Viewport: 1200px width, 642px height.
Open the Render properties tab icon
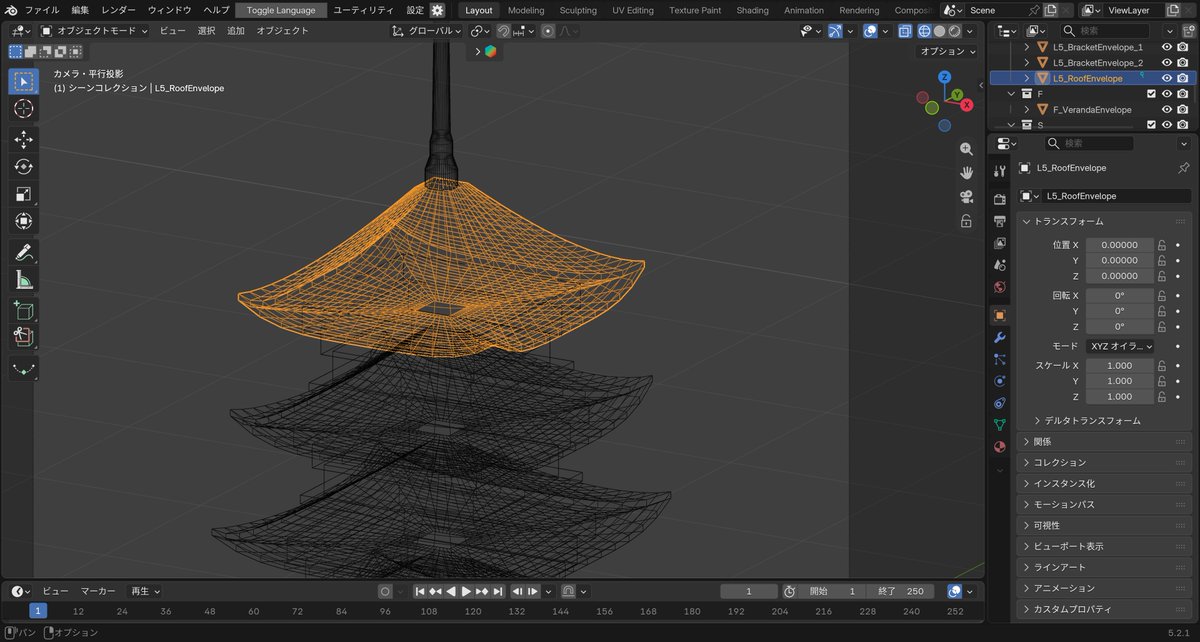[x=999, y=199]
